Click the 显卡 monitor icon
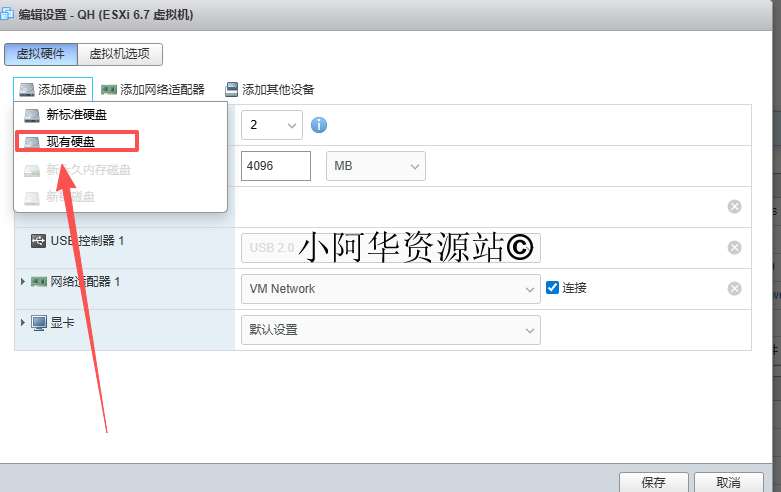781x492 pixels. (x=39, y=323)
